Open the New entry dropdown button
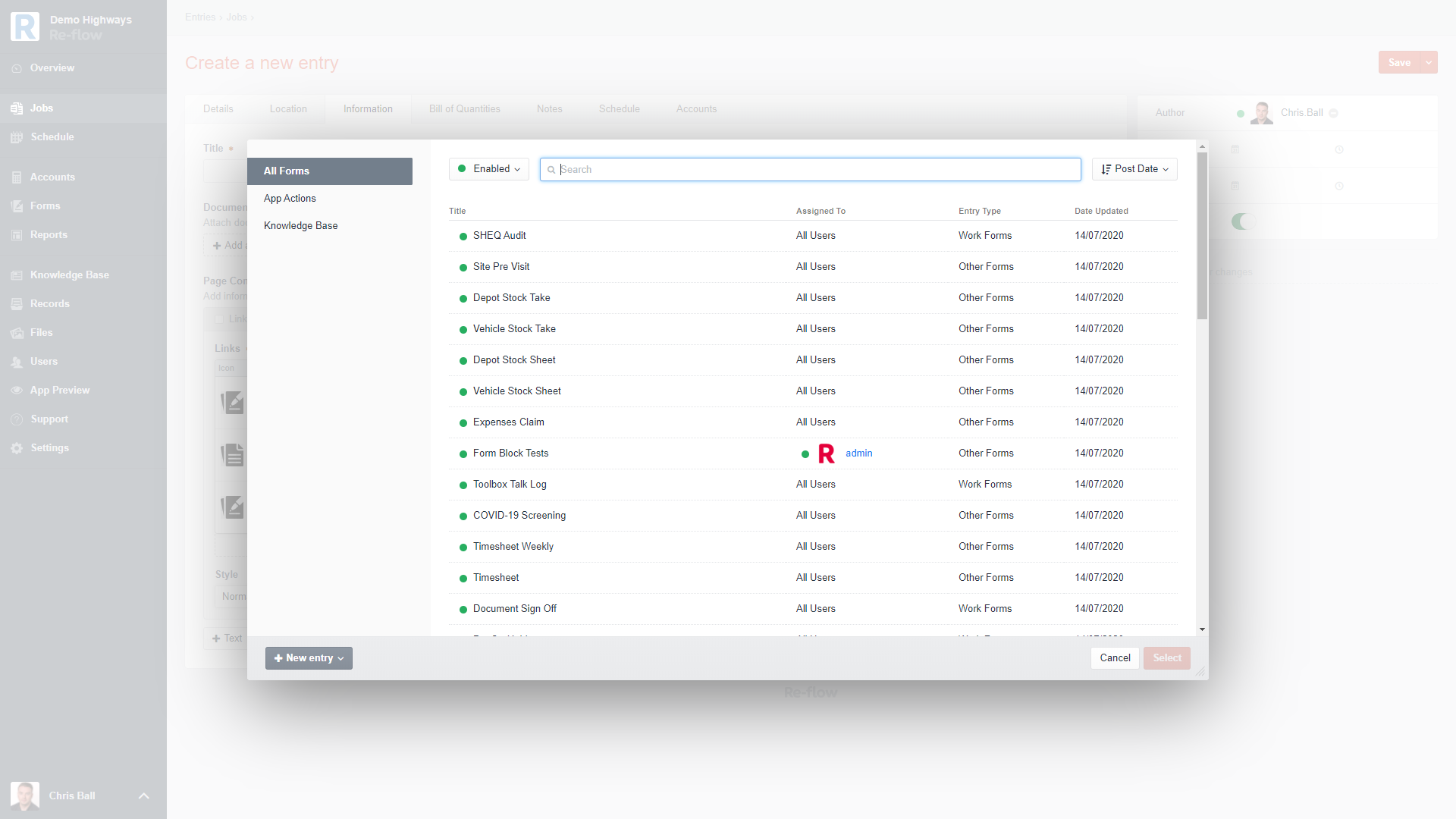 pyautogui.click(x=309, y=658)
